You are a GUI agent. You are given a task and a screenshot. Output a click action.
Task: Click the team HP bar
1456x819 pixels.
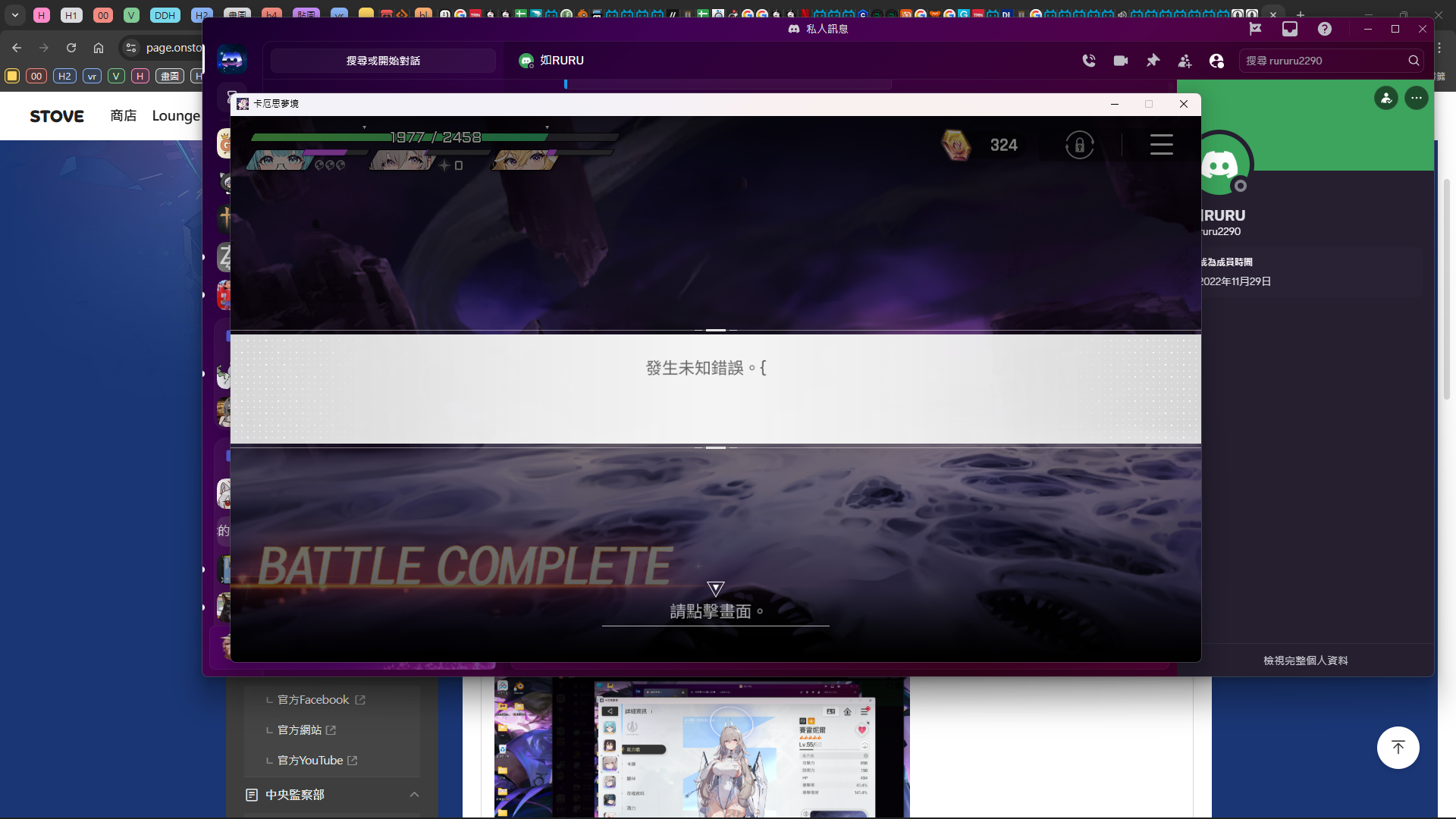tap(435, 137)
